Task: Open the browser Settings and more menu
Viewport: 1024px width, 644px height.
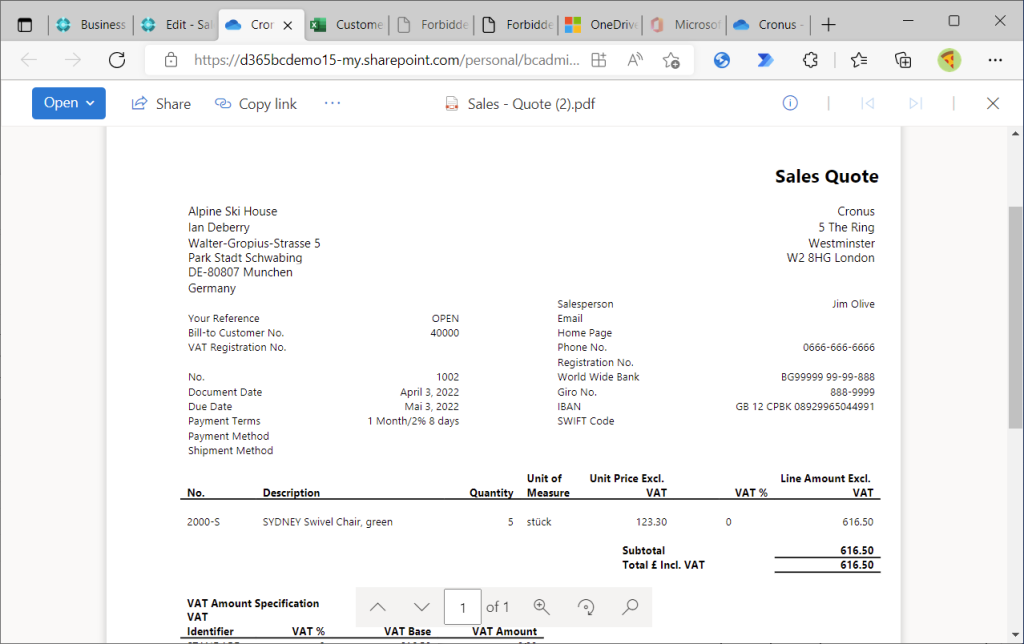Action: click(x=995, y=60)
